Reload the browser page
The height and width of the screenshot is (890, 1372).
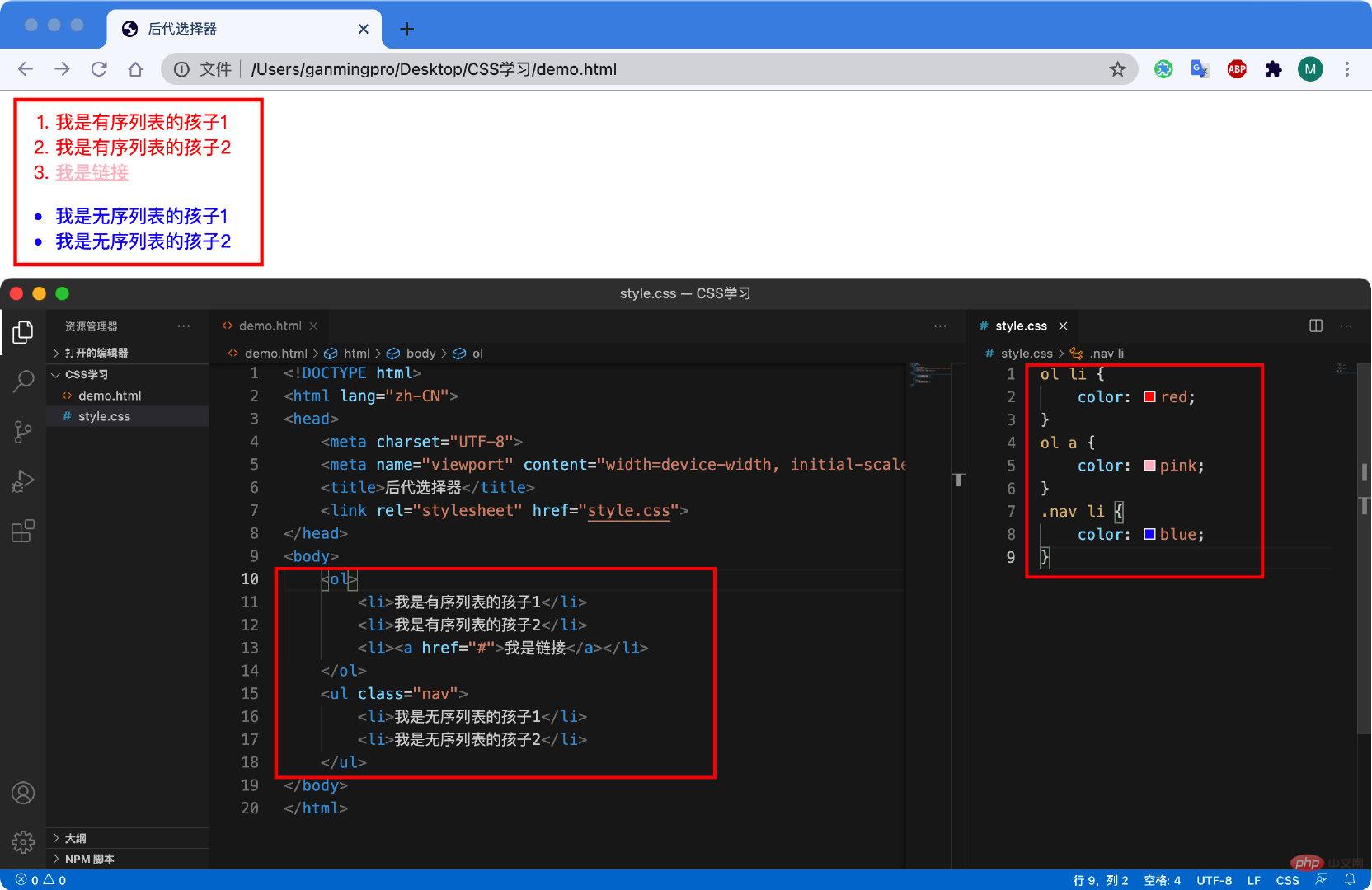point(99,69)
